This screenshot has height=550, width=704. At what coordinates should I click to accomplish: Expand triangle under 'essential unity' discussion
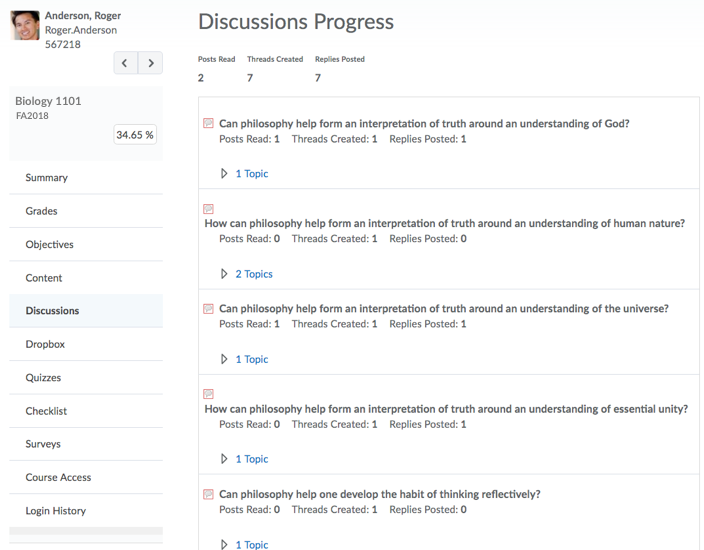click(224, 458)
